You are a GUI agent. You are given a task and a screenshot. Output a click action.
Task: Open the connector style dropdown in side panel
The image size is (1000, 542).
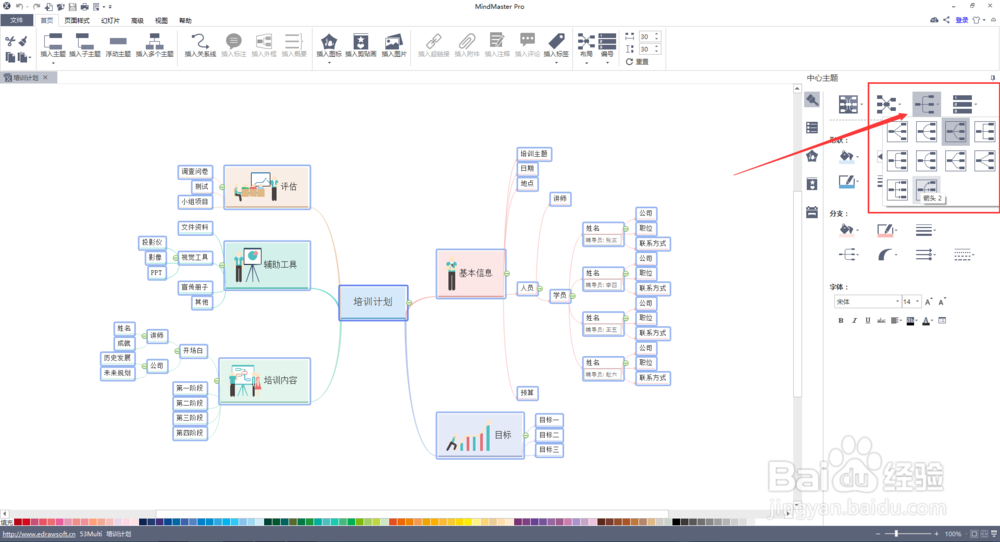(927, 104)
